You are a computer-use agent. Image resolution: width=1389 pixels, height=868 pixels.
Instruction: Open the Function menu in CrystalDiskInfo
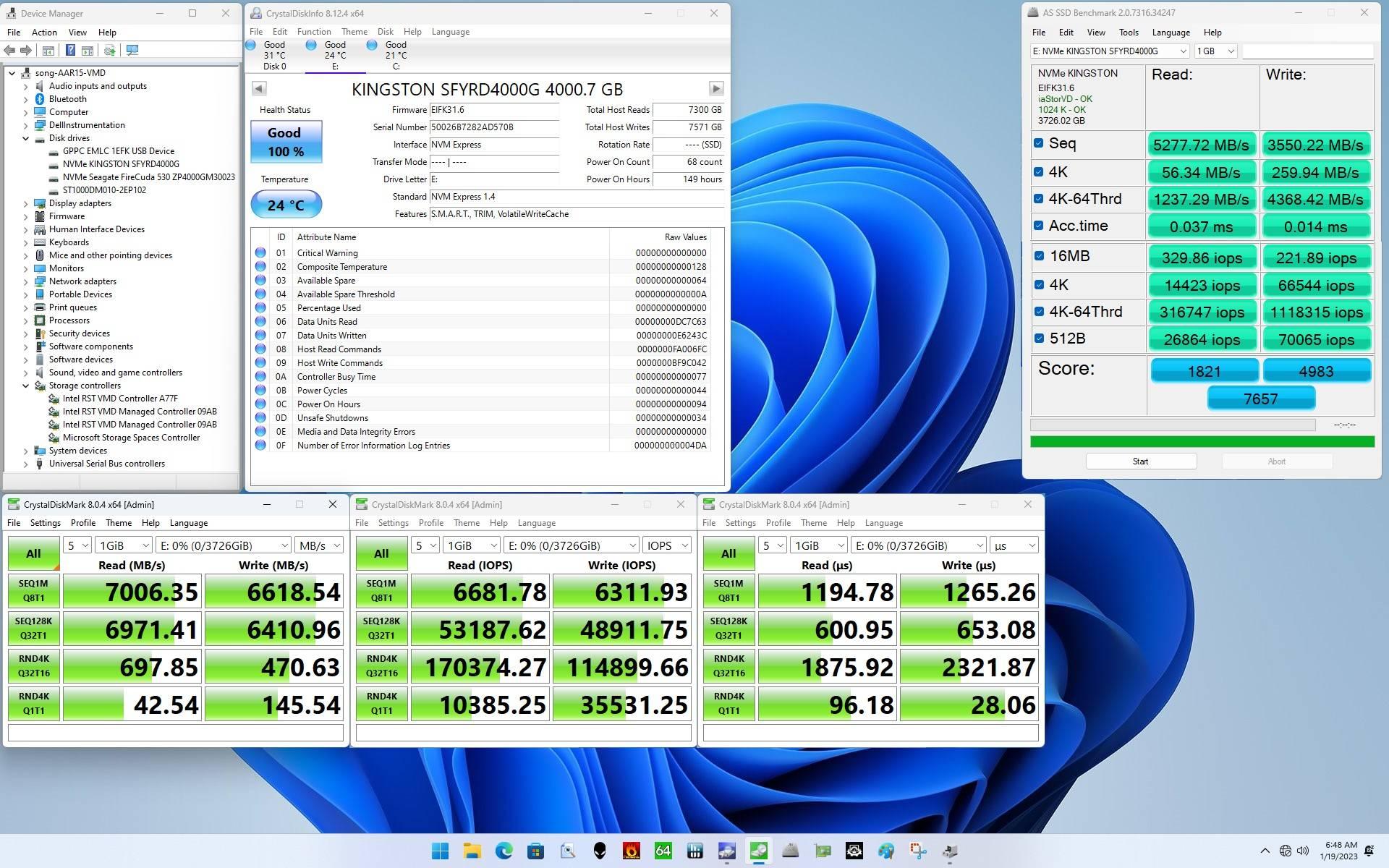pyautogui.click(x=313, y=31)
